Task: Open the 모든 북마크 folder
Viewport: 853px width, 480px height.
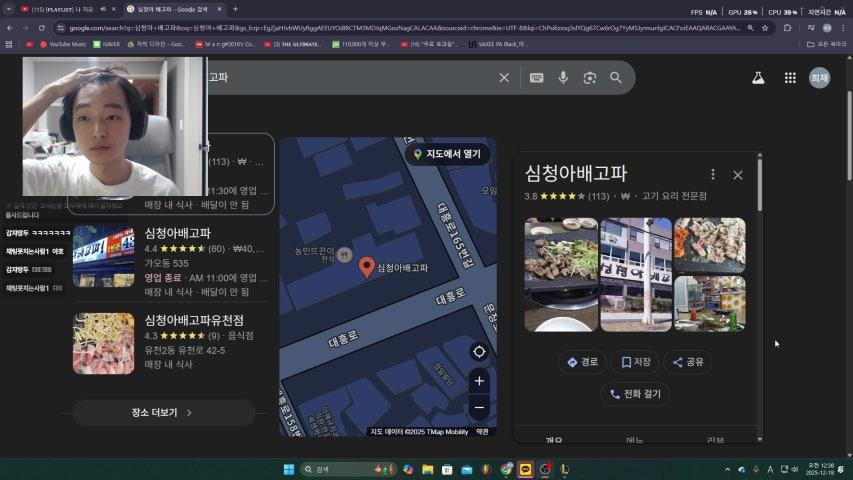Action: (x=826, y=44)
